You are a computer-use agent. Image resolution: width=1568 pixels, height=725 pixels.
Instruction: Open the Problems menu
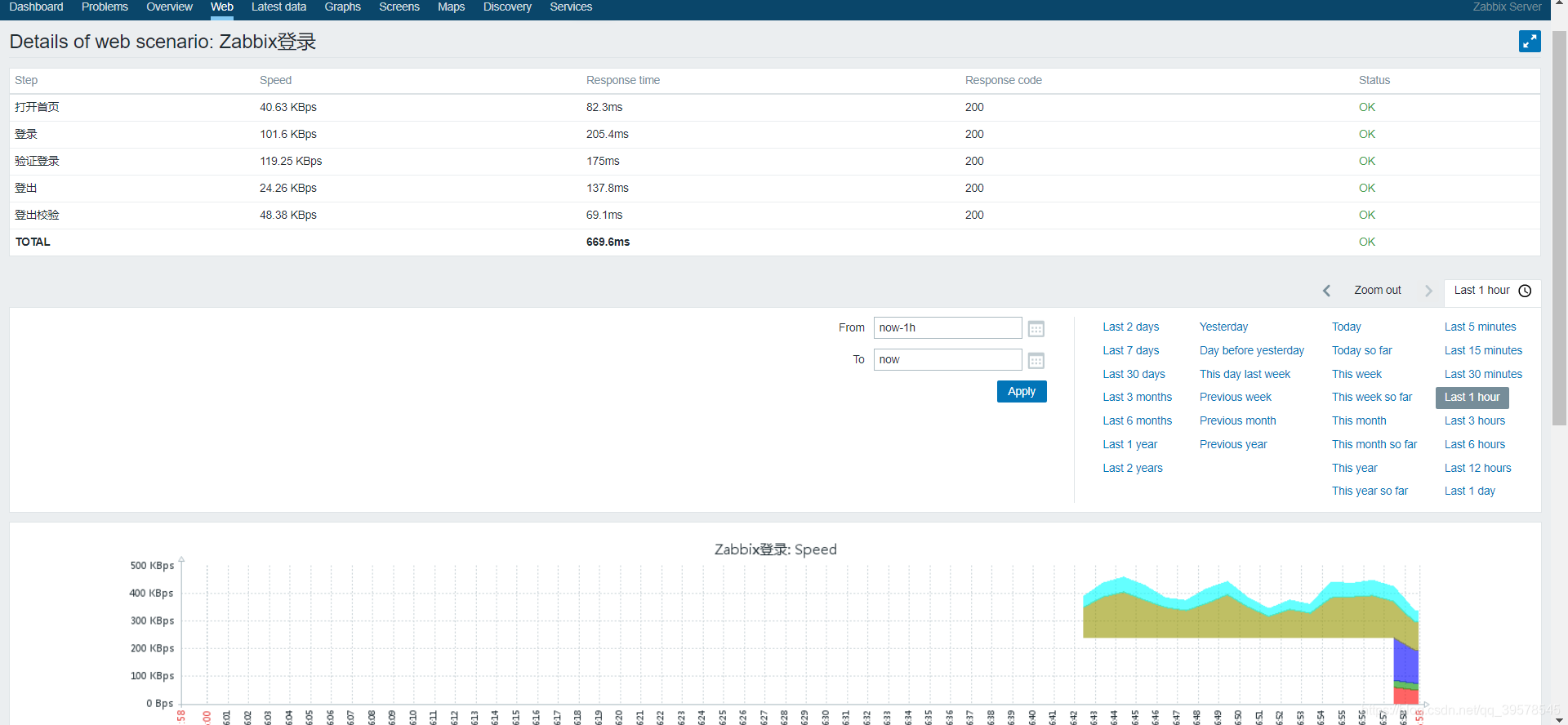pos(105,7)
